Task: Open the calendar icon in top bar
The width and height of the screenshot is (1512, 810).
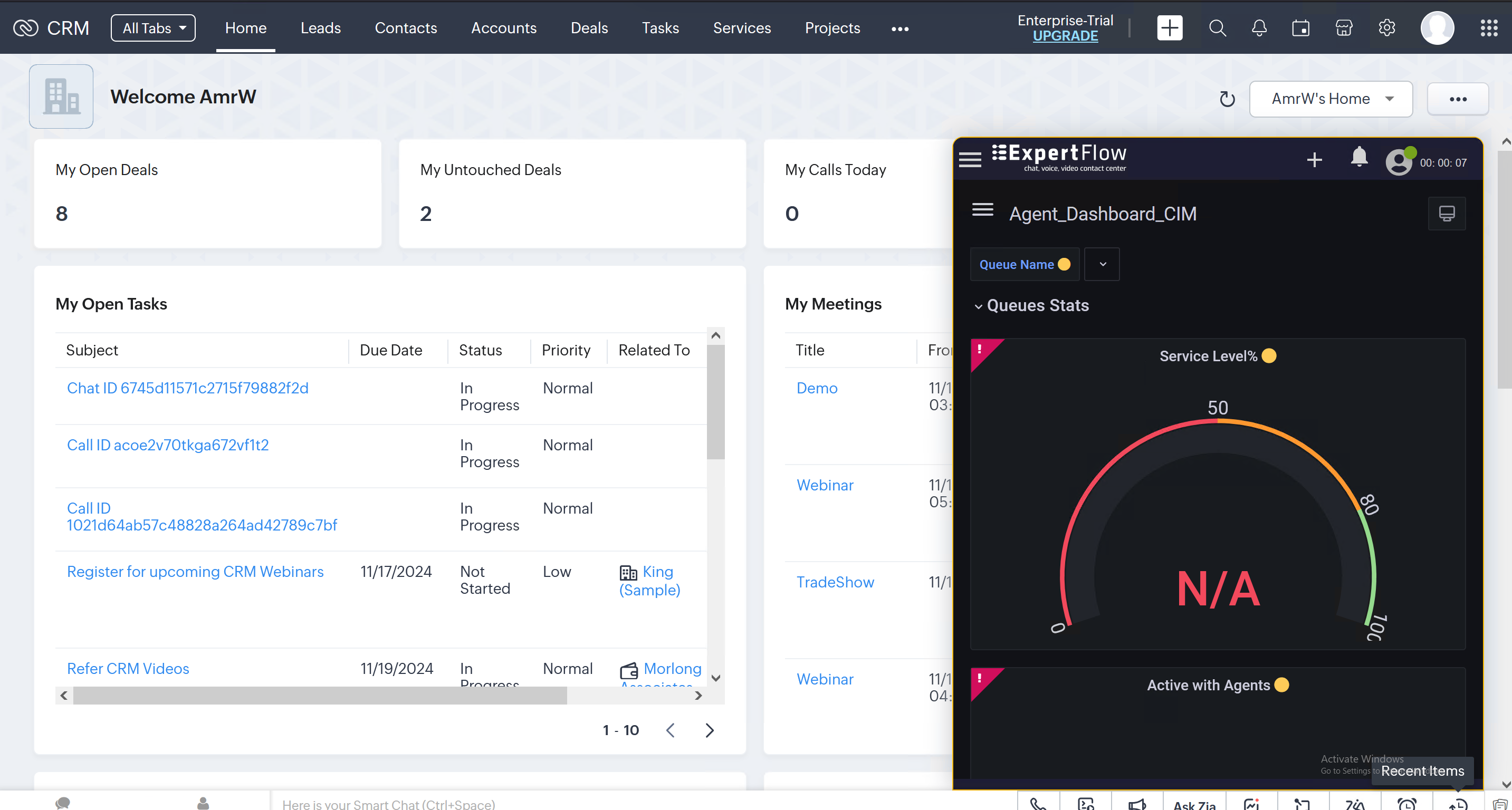Action: [1300, 27]
